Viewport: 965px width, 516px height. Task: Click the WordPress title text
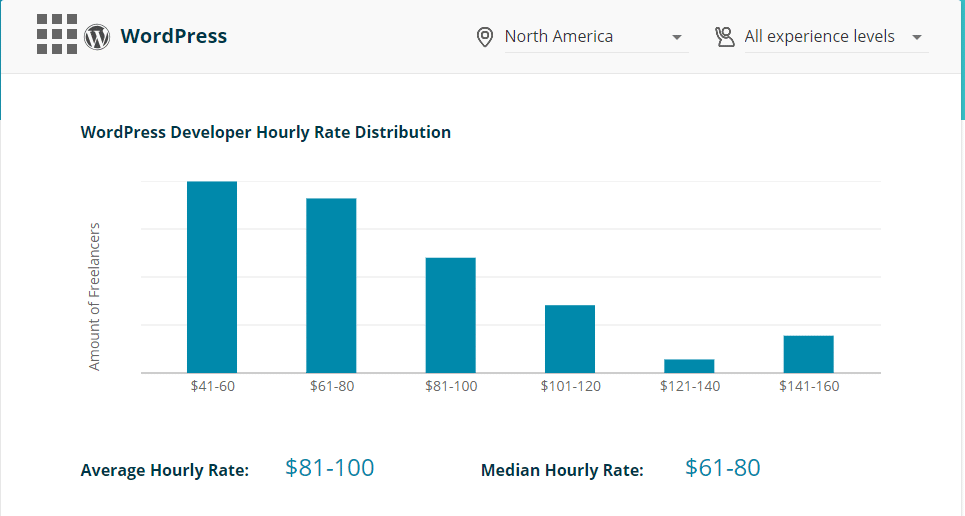click(x=173, y=36)
